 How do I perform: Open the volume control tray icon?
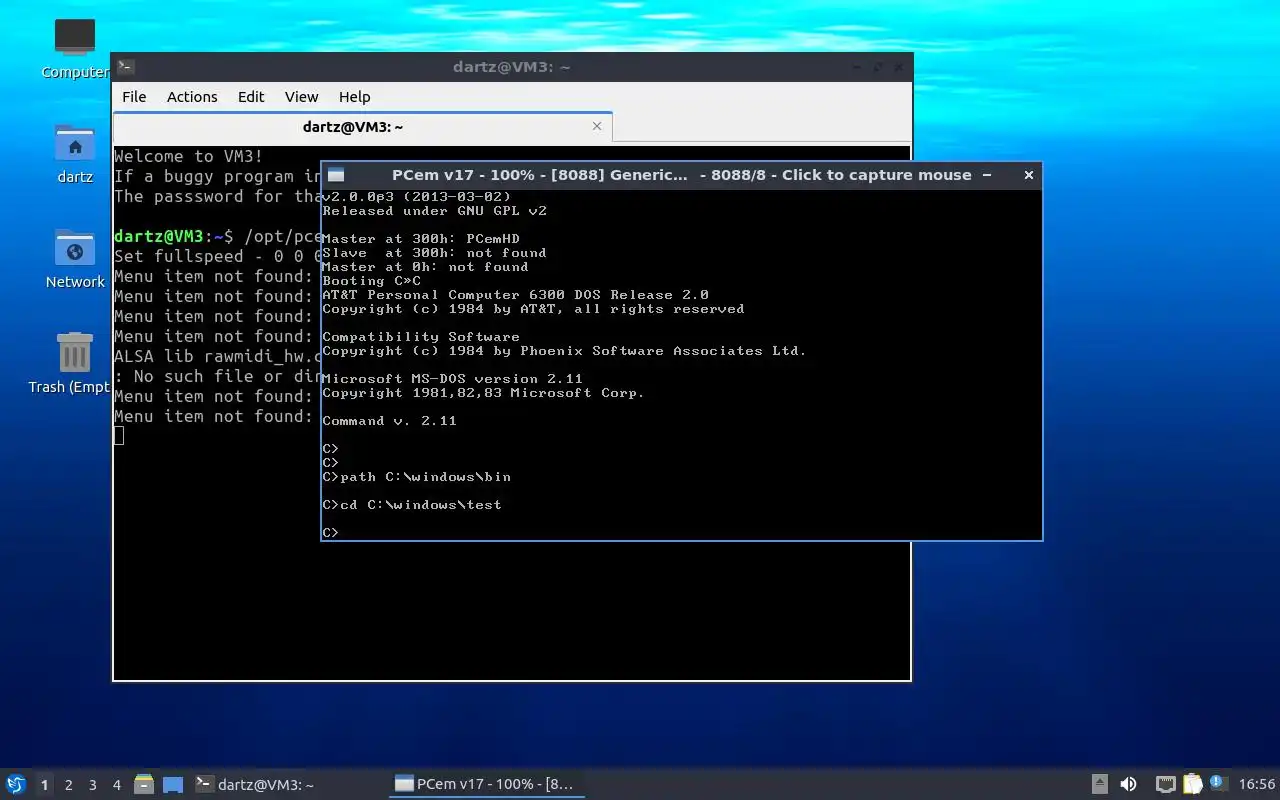(x=1128, y=784)
